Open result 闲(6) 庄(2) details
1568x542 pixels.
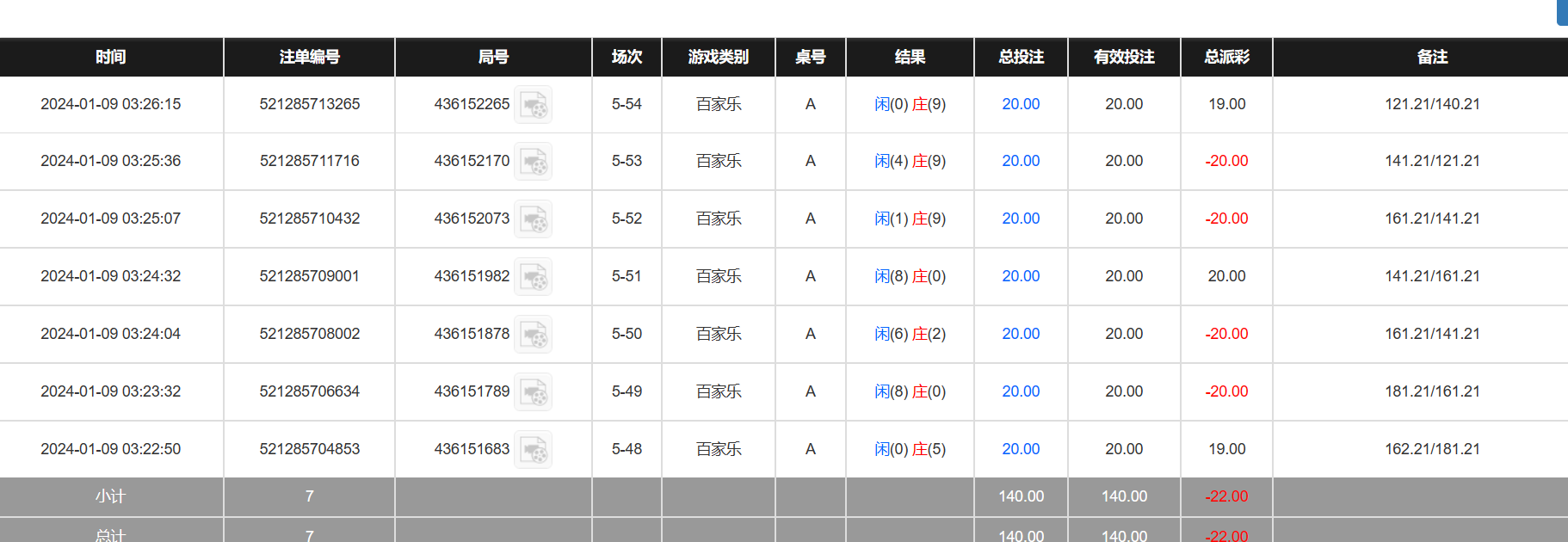point(910,334)
